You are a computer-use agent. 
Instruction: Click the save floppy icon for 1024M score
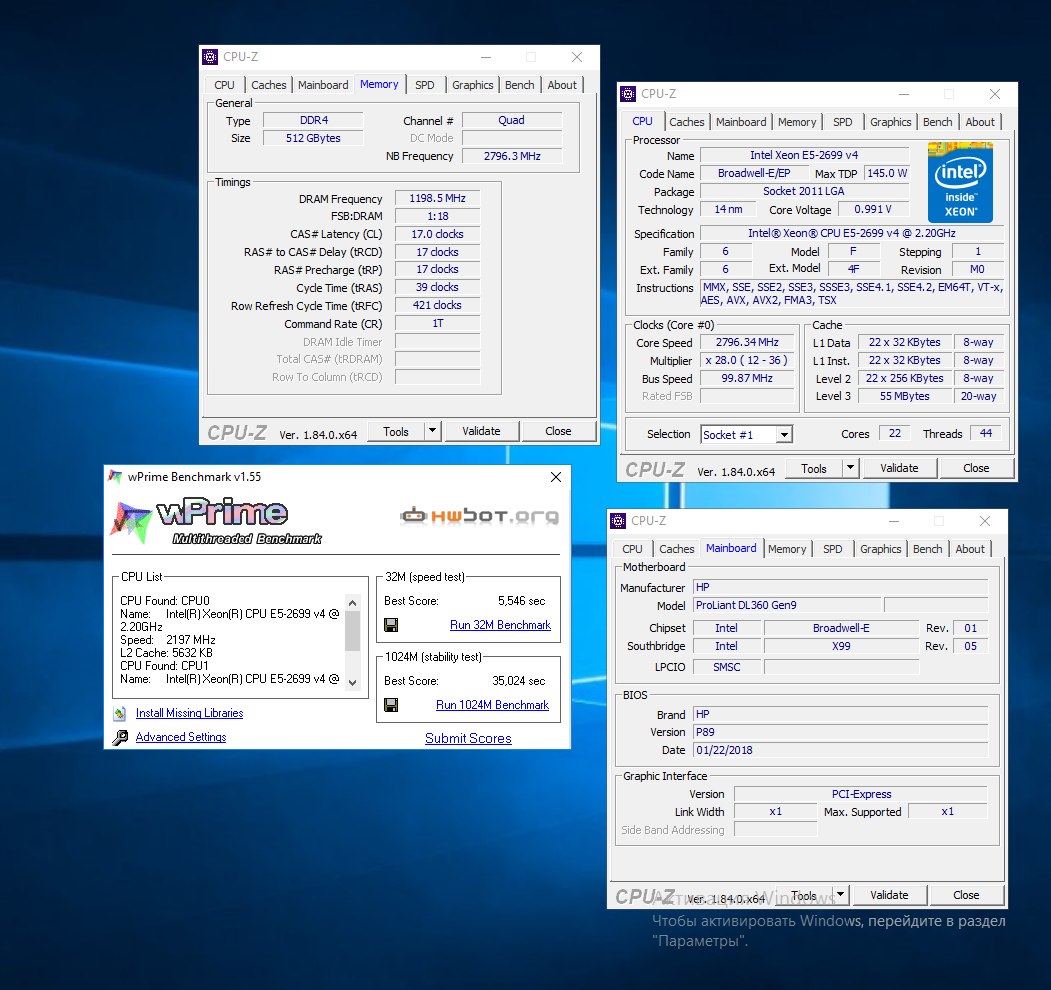coord(391,705)
